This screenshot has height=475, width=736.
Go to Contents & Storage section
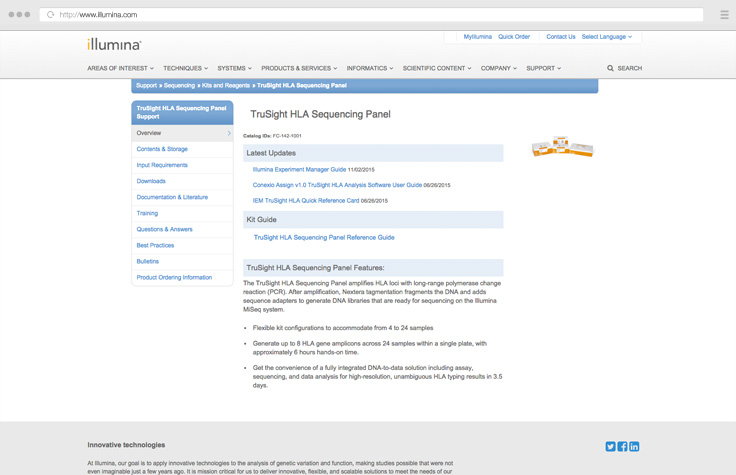tap(162, 149)
